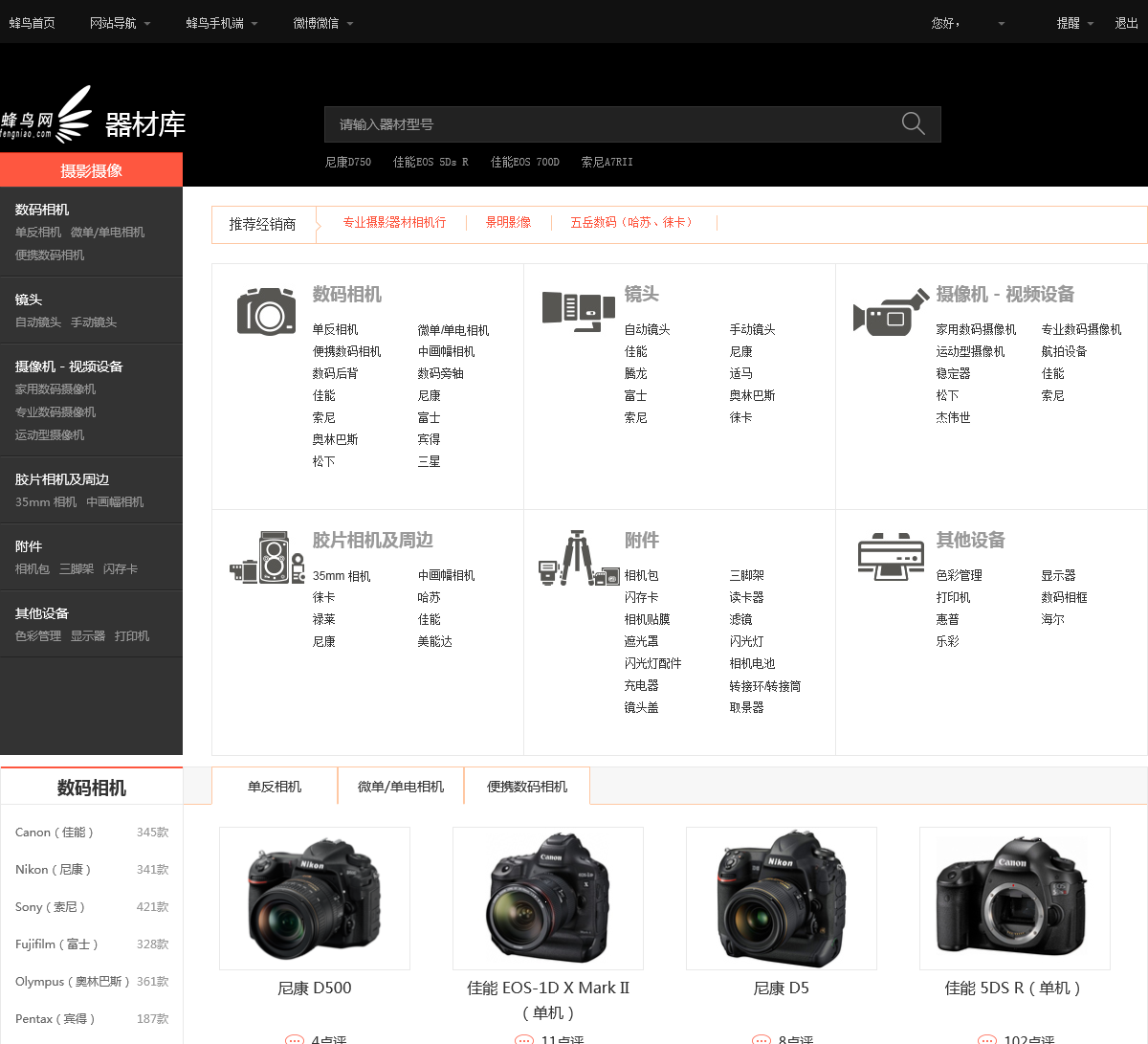Open 蜂鸟首页 in the top bar
This screenshot has height=1044, width=1148.
33,23
